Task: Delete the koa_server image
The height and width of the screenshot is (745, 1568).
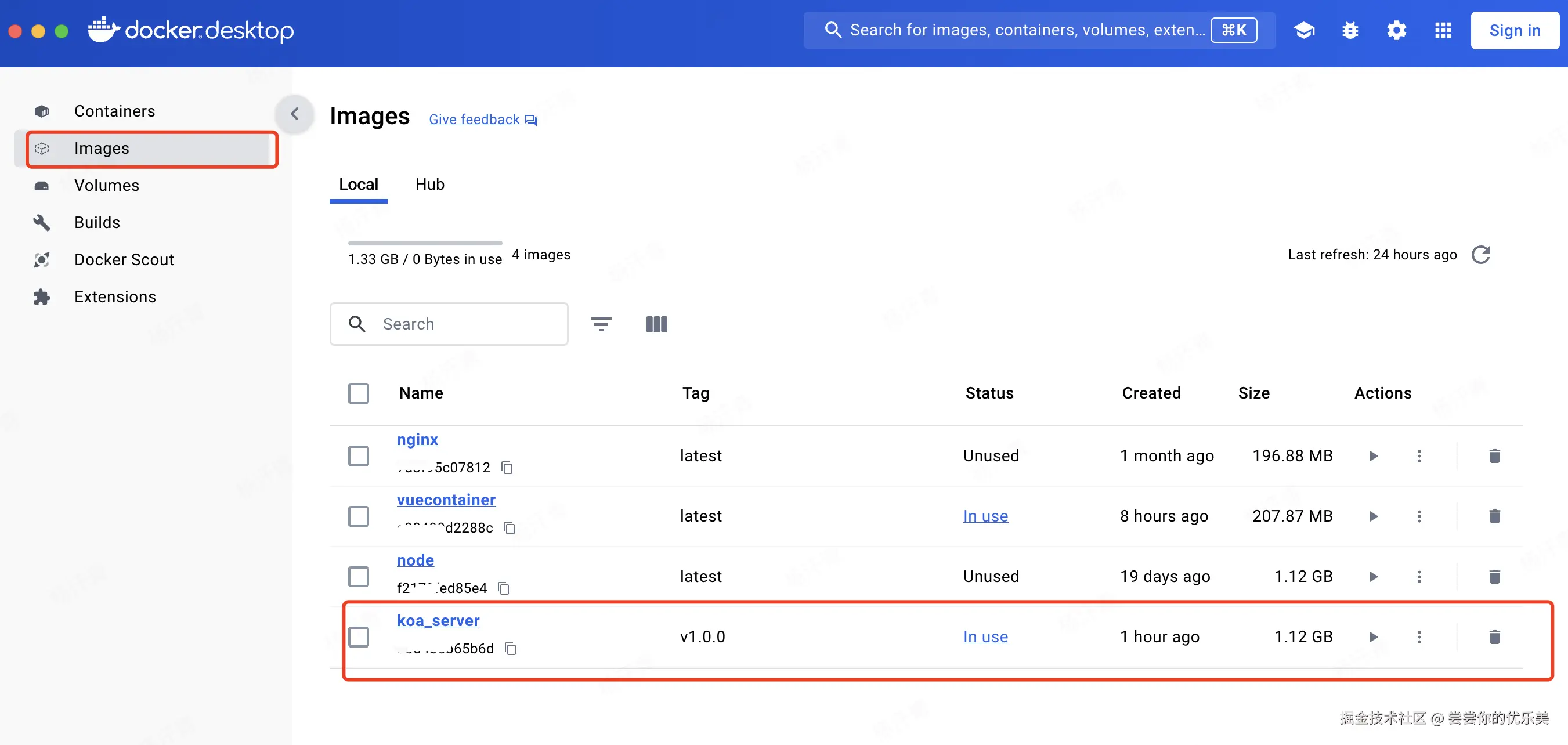Action: (1494, 636)
